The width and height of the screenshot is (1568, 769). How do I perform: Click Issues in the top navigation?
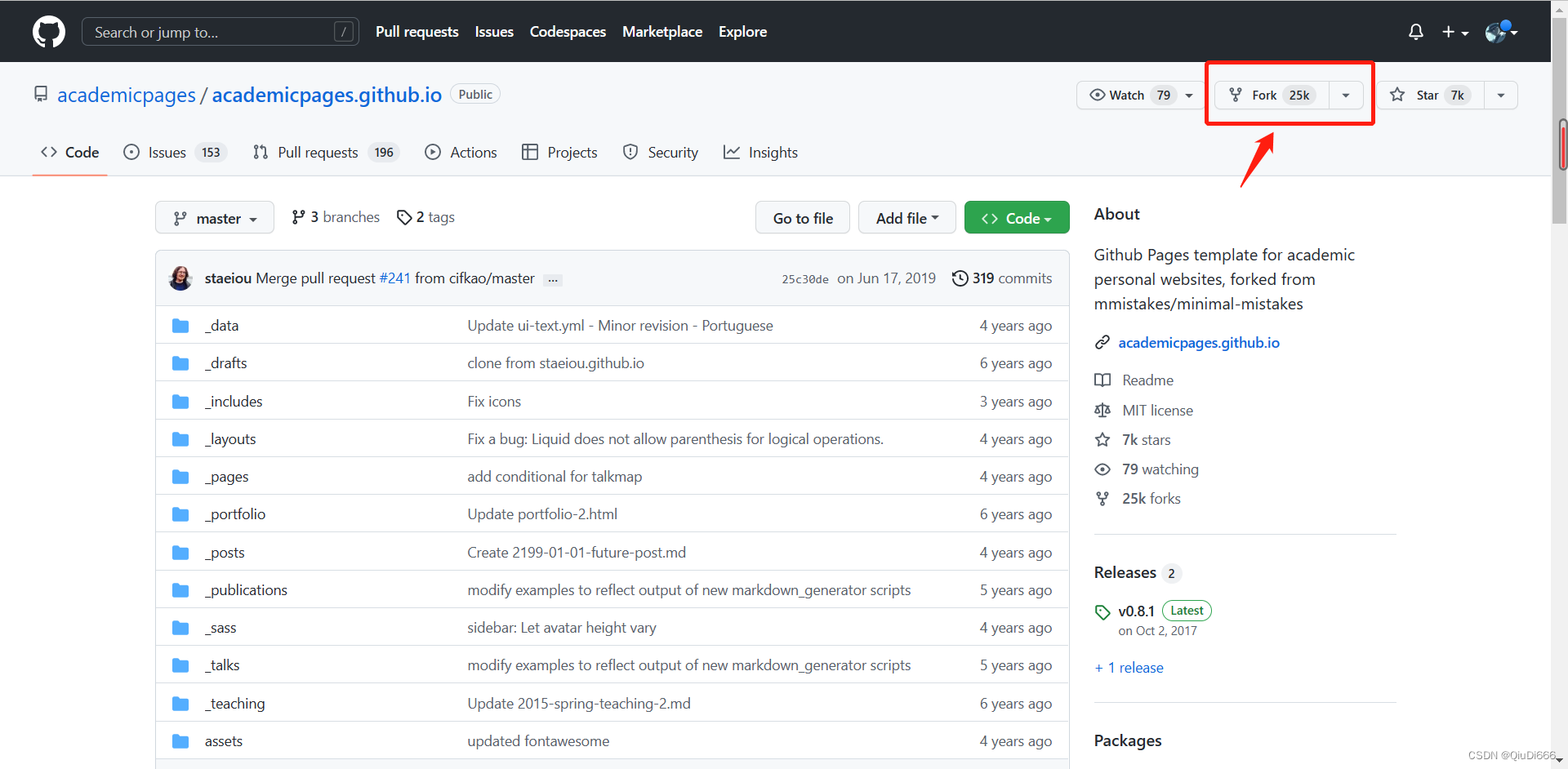494,32
